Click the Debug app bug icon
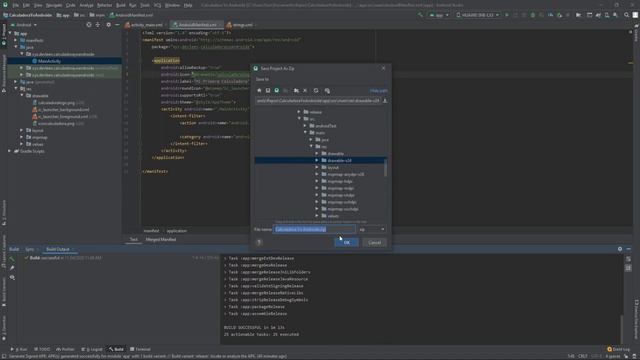The image size is (640, 360). 533,15
